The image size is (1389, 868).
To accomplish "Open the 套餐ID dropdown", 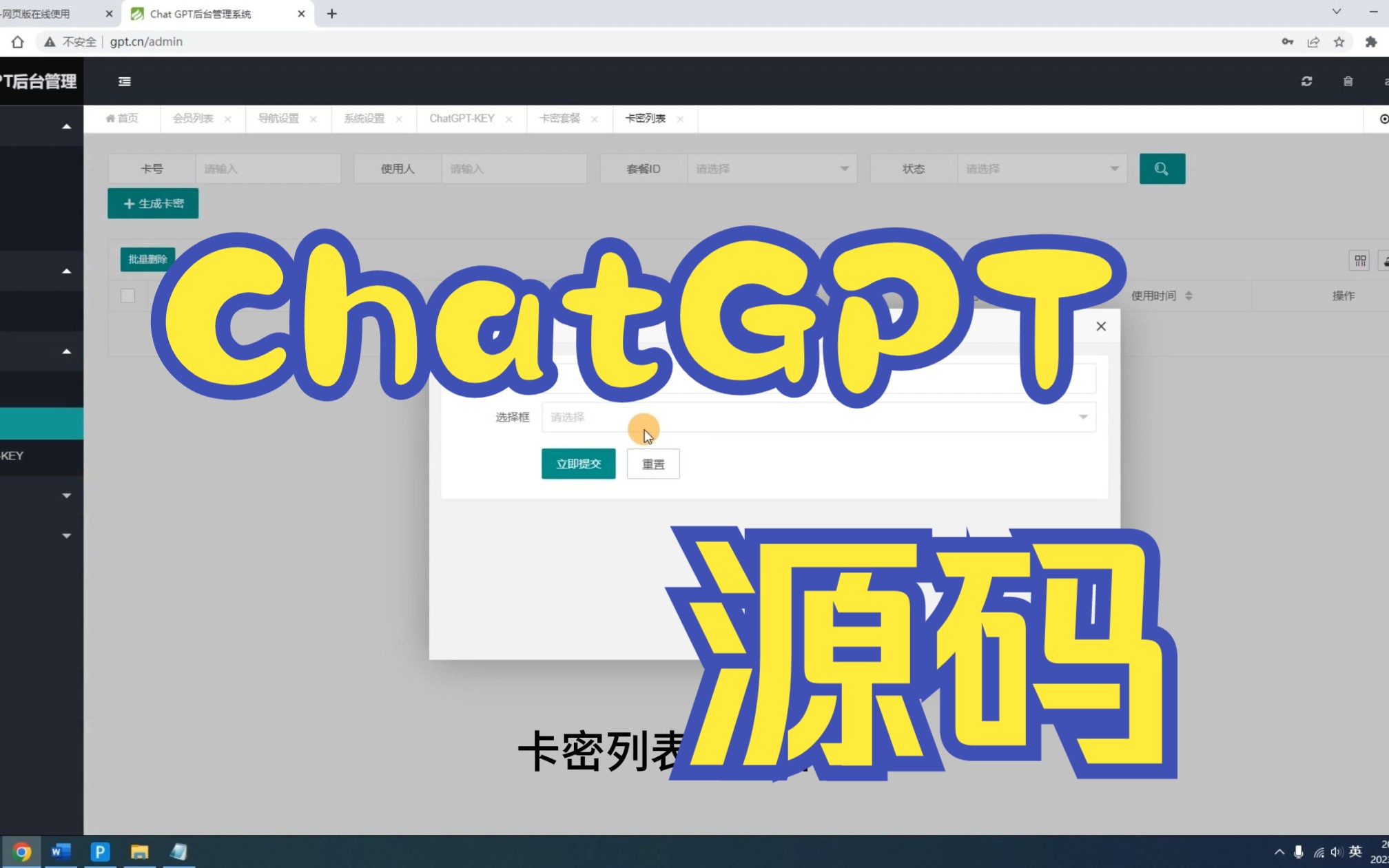I will click(772, 169).
